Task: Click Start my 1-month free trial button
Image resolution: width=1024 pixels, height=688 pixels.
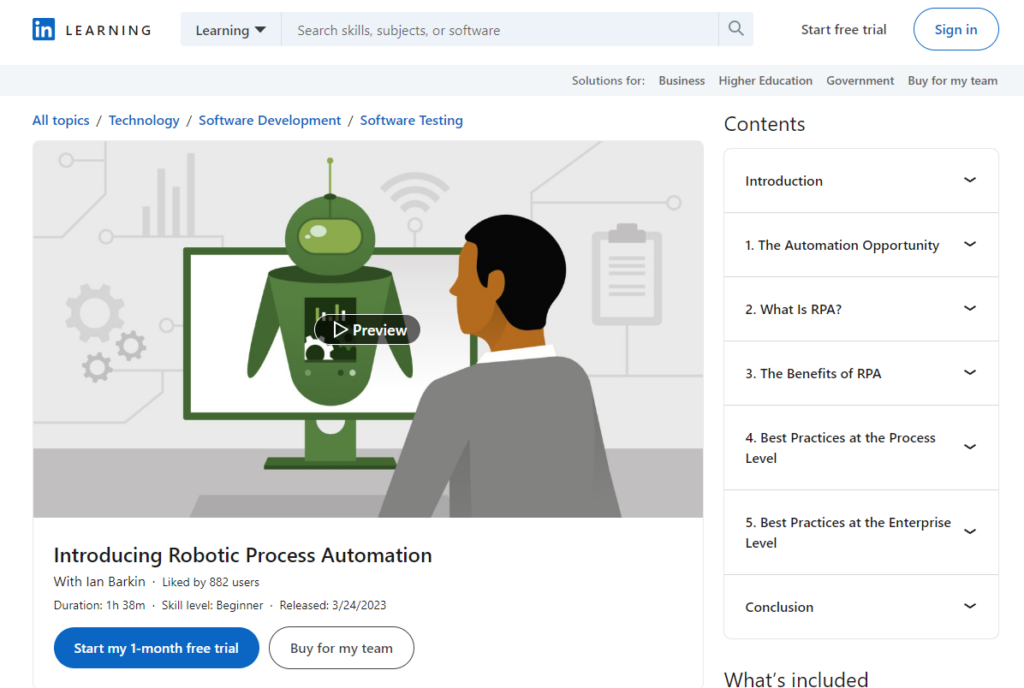Action: tap(156, 648)
